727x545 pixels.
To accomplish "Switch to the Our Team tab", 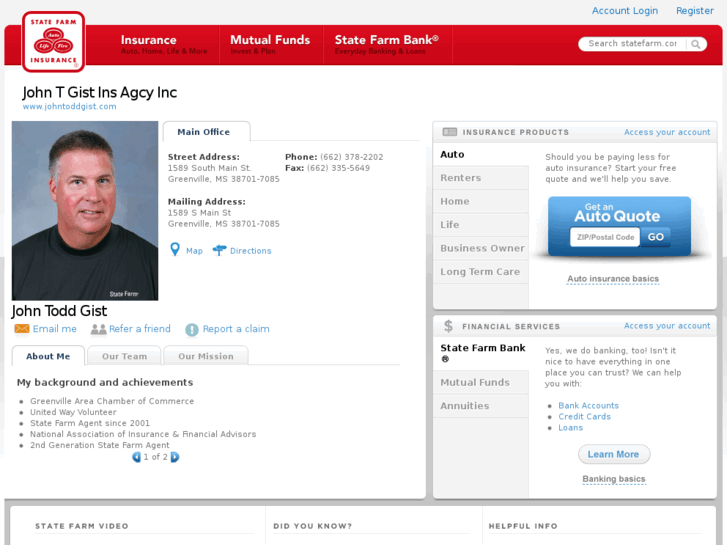I will point(124,356).
